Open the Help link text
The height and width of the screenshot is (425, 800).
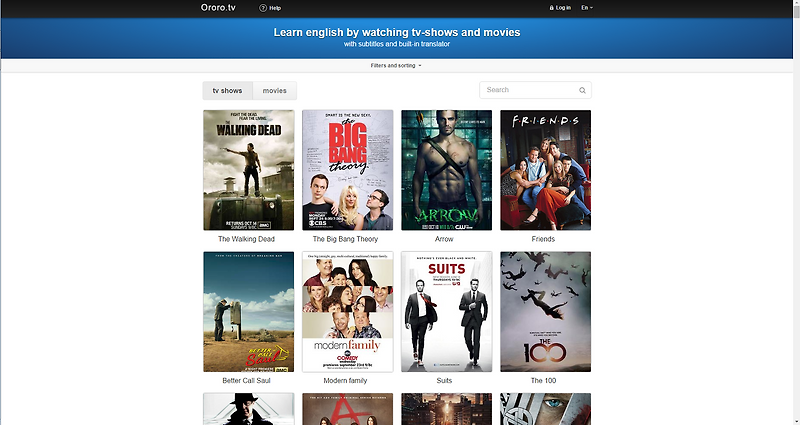tap(275, 8)
